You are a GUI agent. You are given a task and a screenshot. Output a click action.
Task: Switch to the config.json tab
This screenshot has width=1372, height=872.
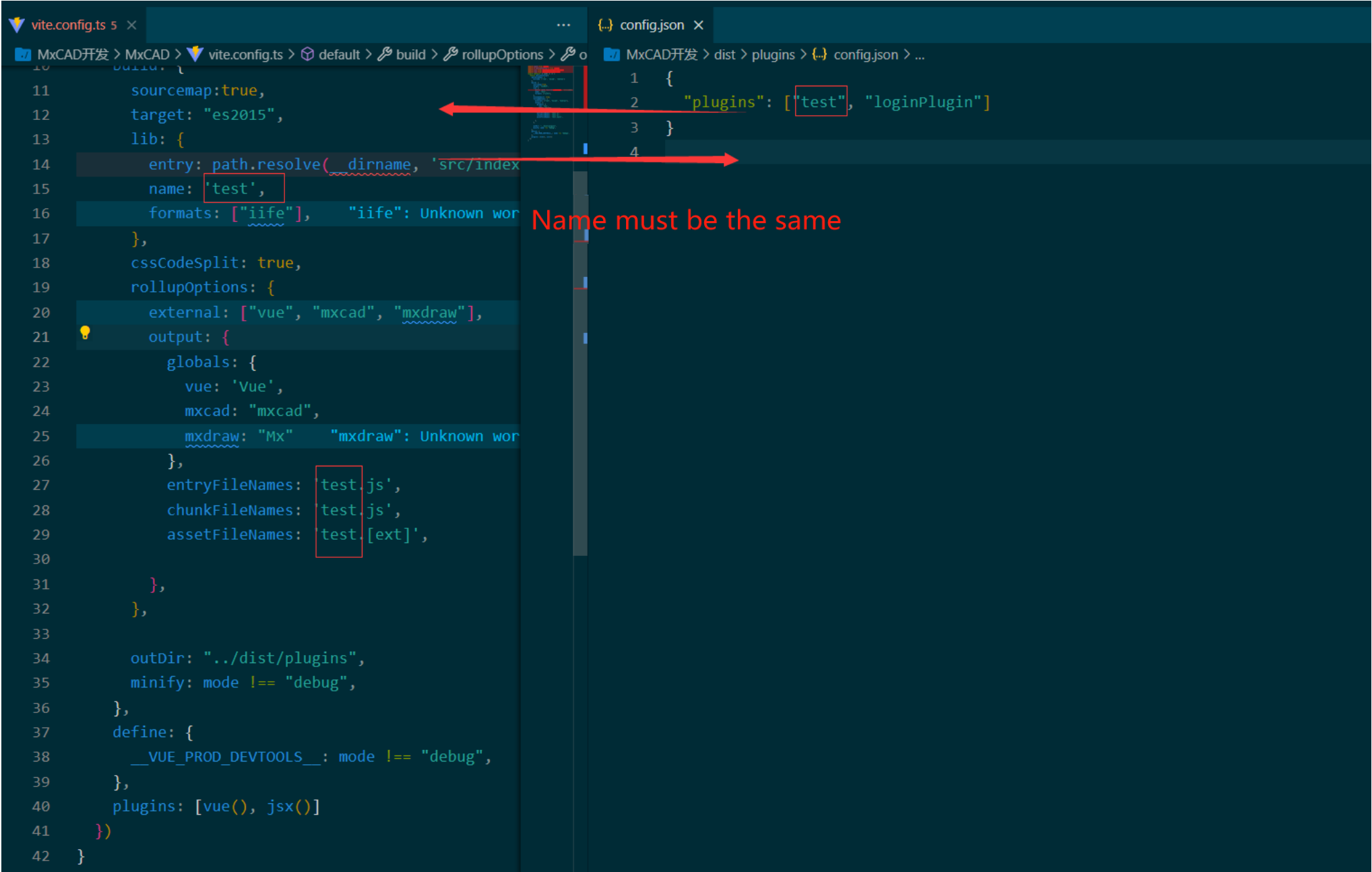[x=651, y=25]
